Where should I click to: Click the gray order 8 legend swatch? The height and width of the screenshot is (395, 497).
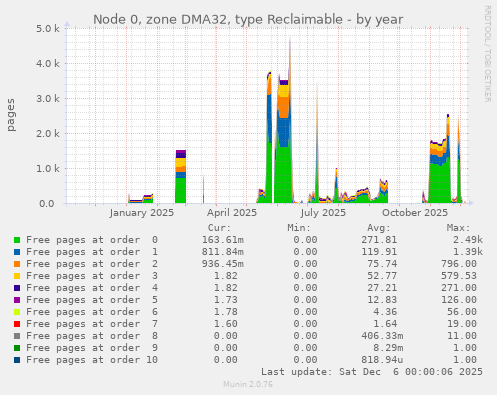pos(17,336)
